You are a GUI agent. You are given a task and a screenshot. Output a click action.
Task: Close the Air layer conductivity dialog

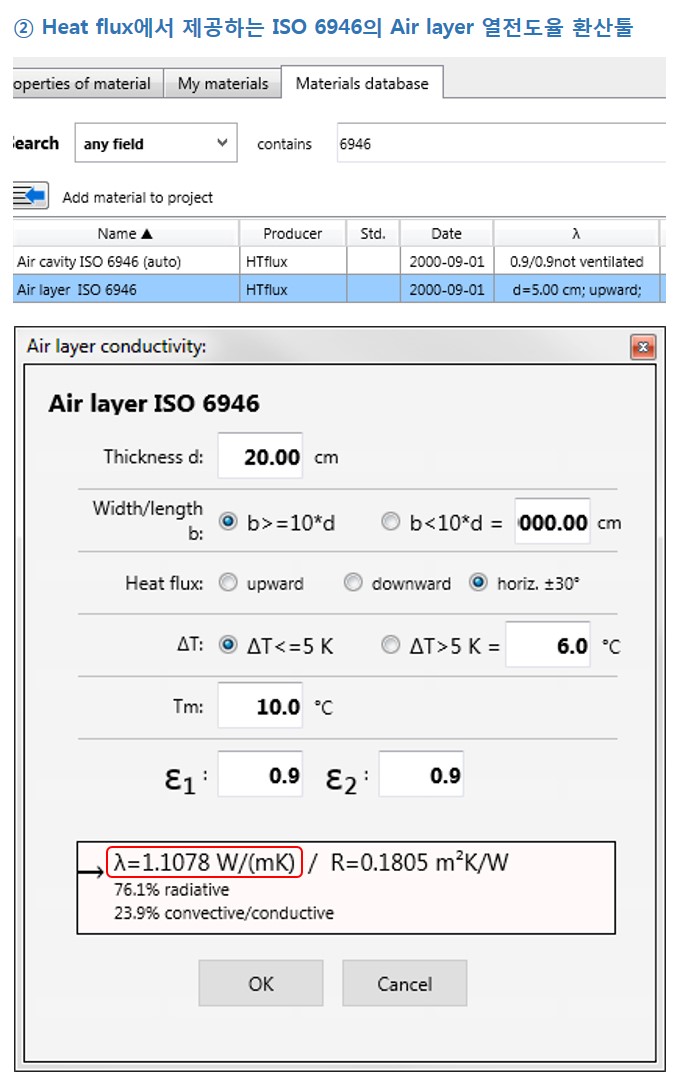pos(642,347)
